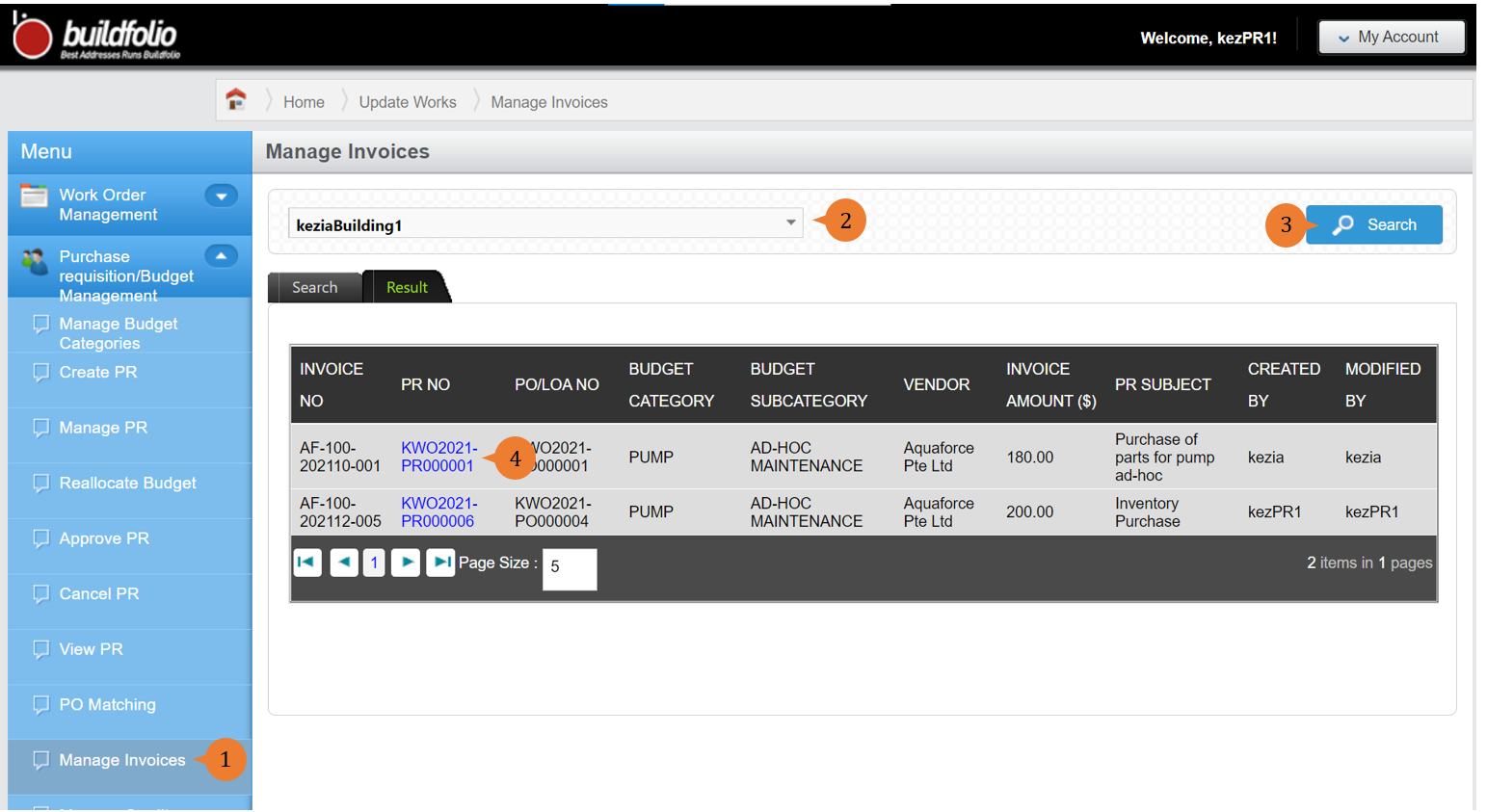The height and width of the screenshot is (812, 1487).
Task: Expand the Work Order Management menu
Action: (221, 196)
